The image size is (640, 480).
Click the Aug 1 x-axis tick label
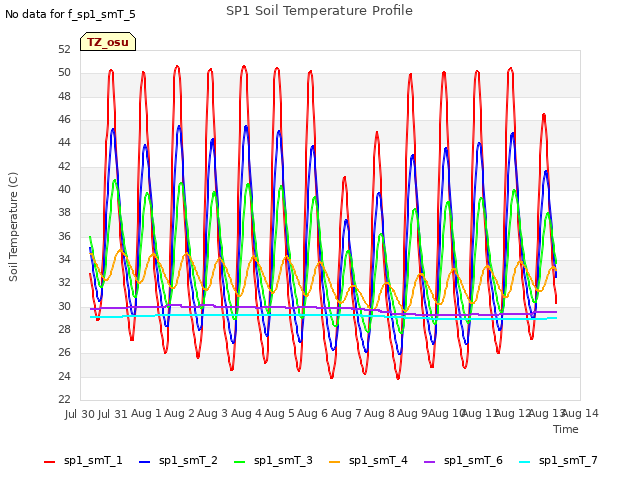(x=146, y=414)
